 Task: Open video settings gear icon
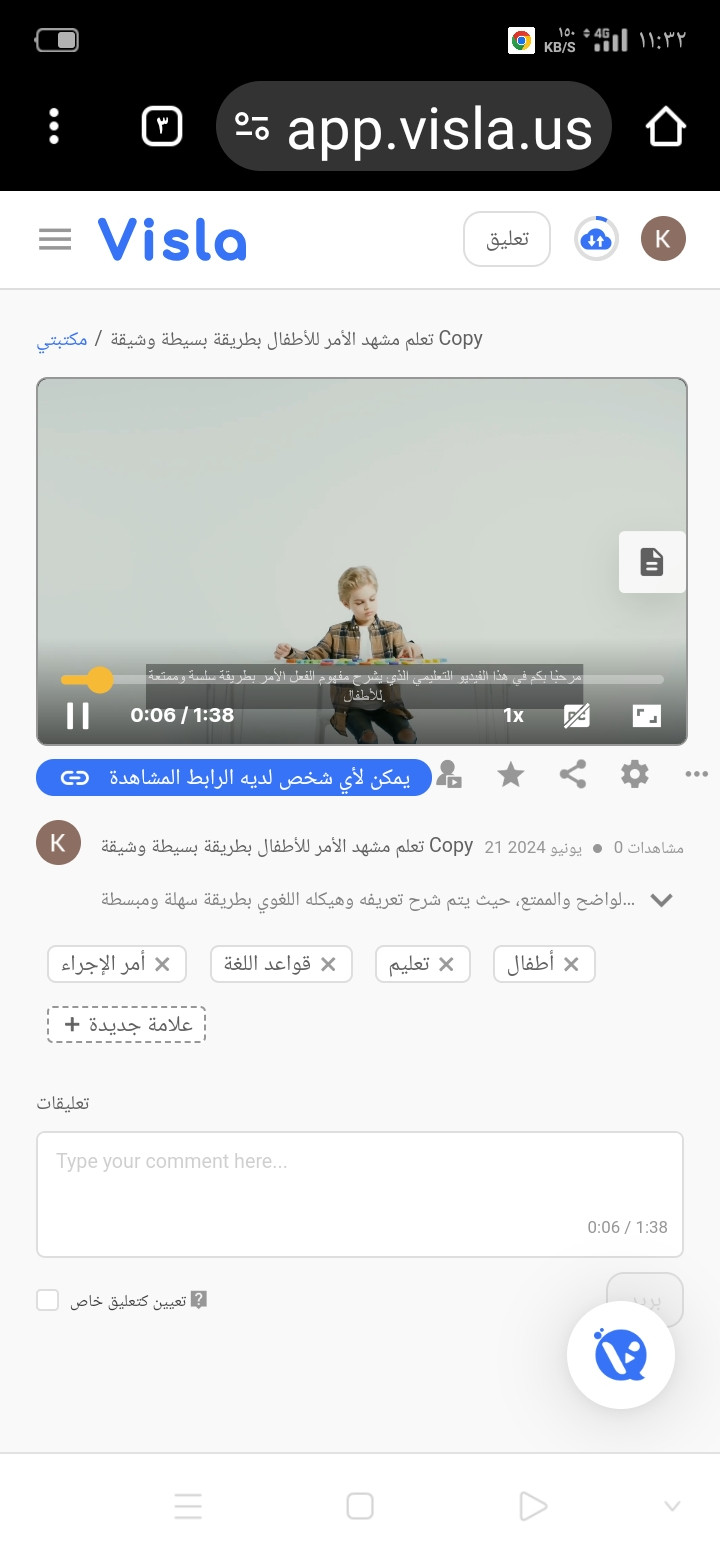click(x=635, y=775)
